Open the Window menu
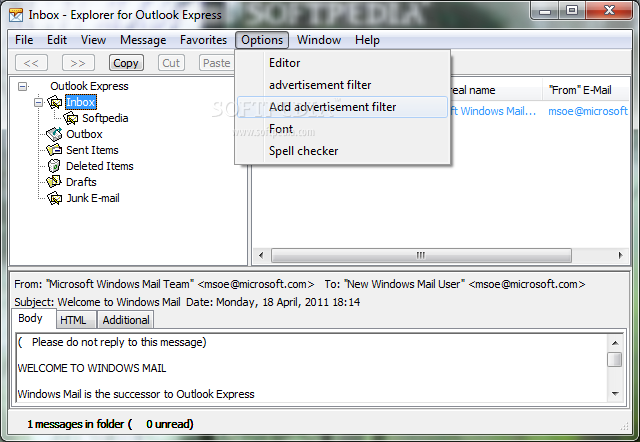This screenshot has height=442, width=640. pyautogui.click(x=319, y=40)
